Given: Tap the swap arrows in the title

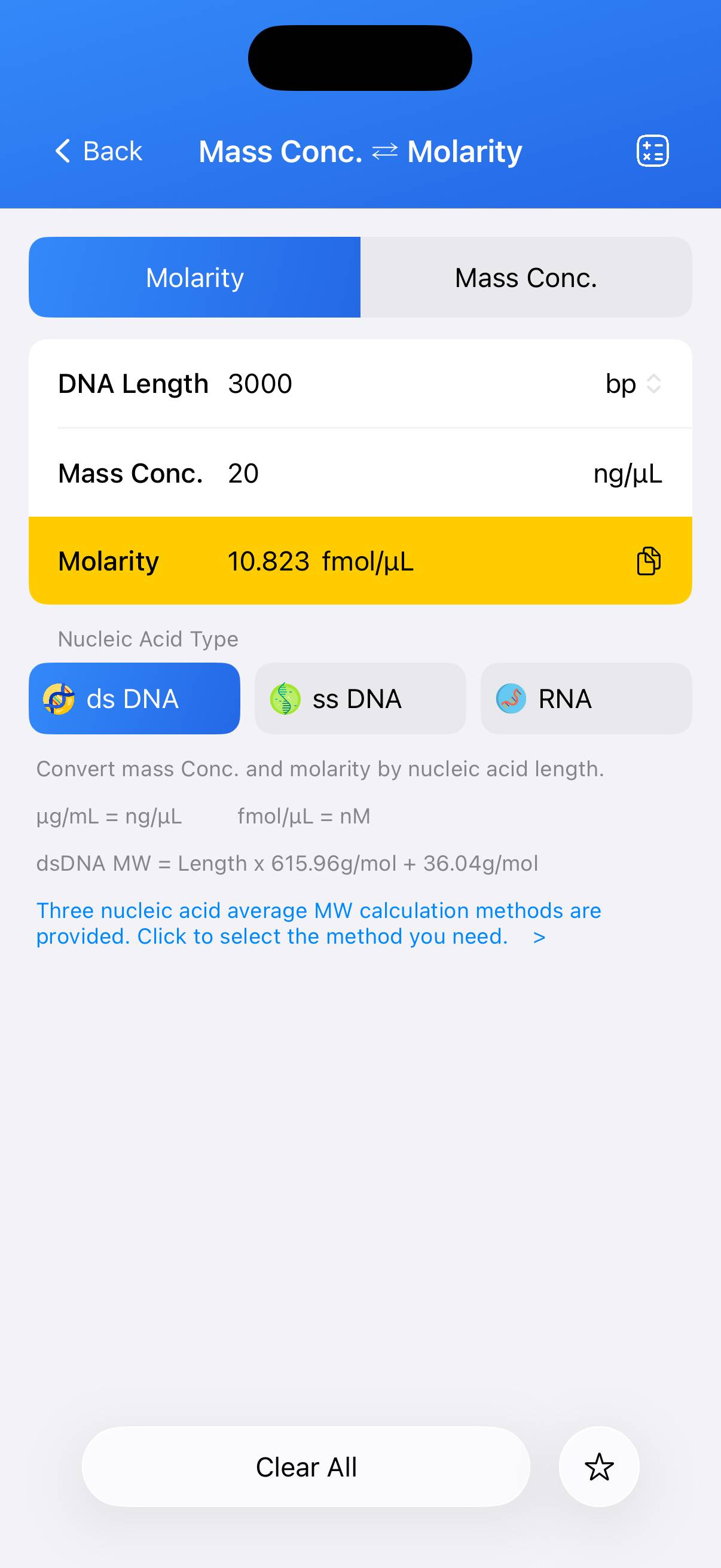Looking at the screenshot, I should tap(384, 151).
